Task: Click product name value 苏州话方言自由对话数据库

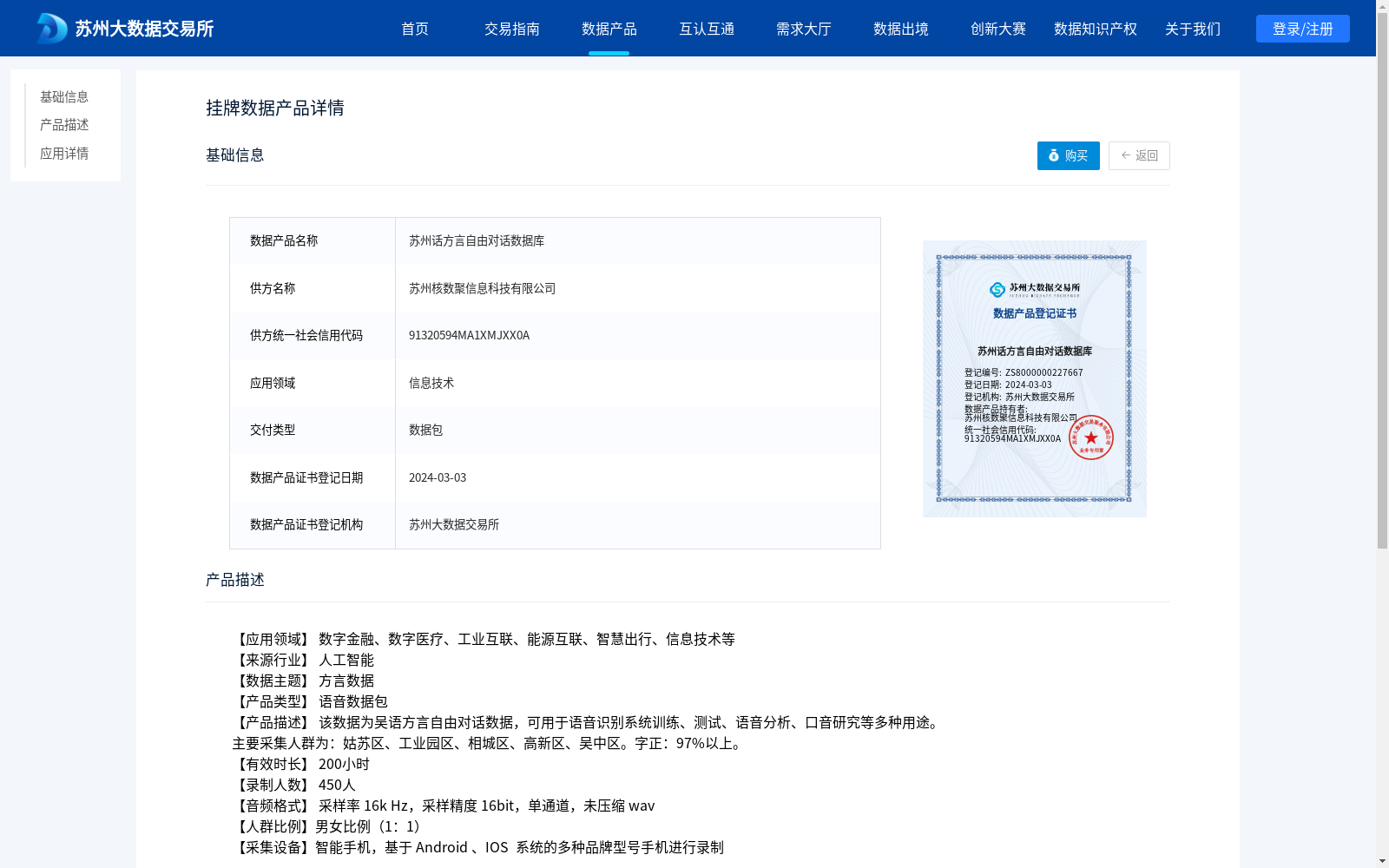Action: tap(477, 241)
